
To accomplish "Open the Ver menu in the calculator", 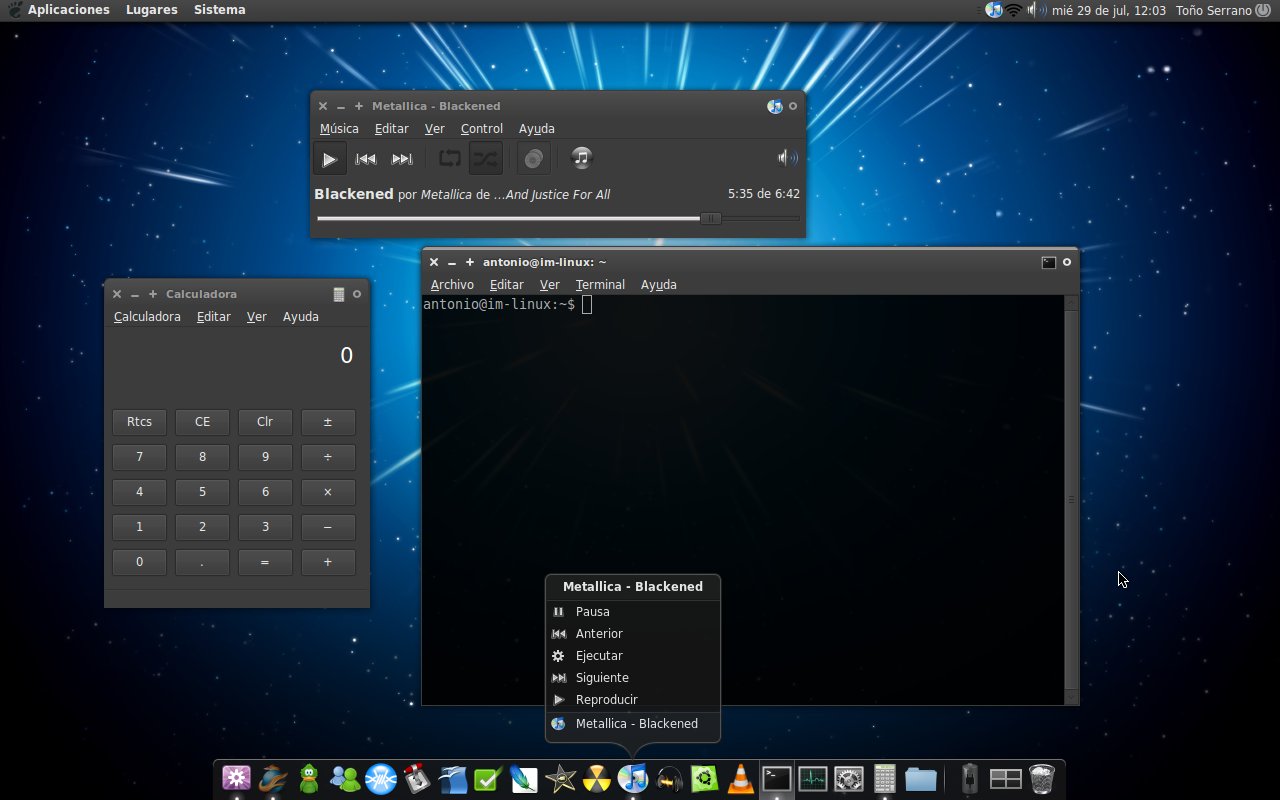I will pos(256,316).
